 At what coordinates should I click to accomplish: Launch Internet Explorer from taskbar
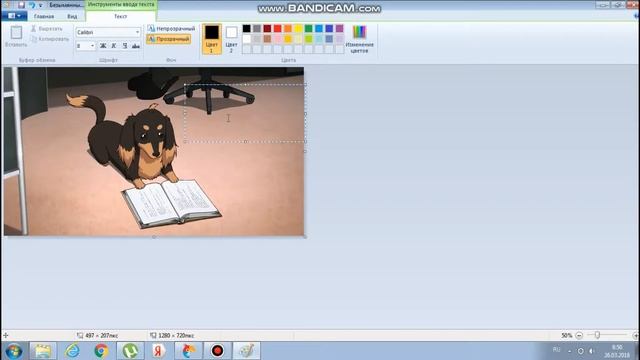click(x=72, y=351)
